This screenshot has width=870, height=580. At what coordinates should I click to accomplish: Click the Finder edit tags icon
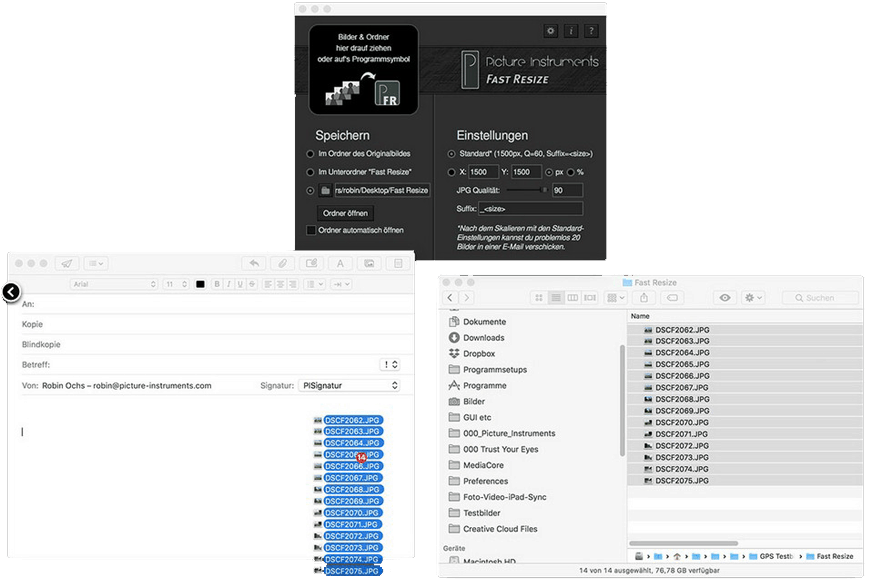click(672, 298)
